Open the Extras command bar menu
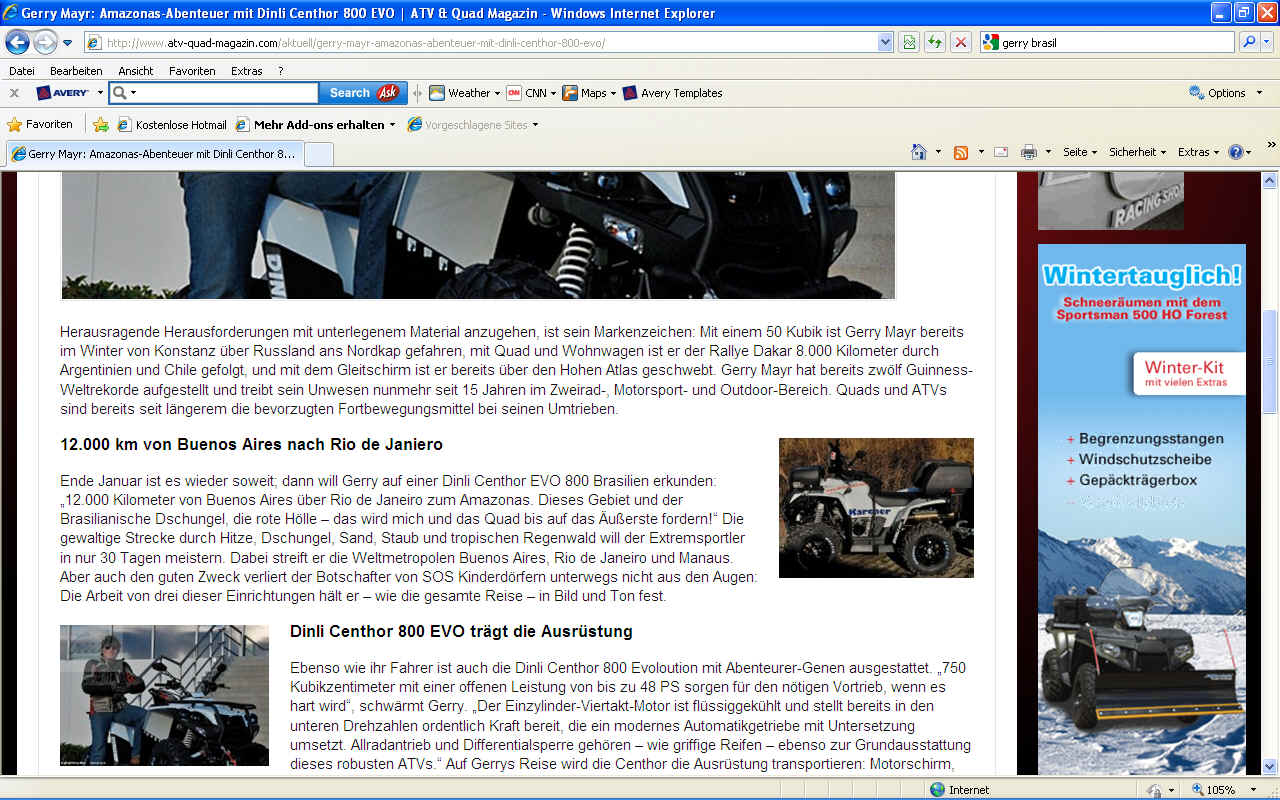The image size is (1280, 800). [1198, 152]
